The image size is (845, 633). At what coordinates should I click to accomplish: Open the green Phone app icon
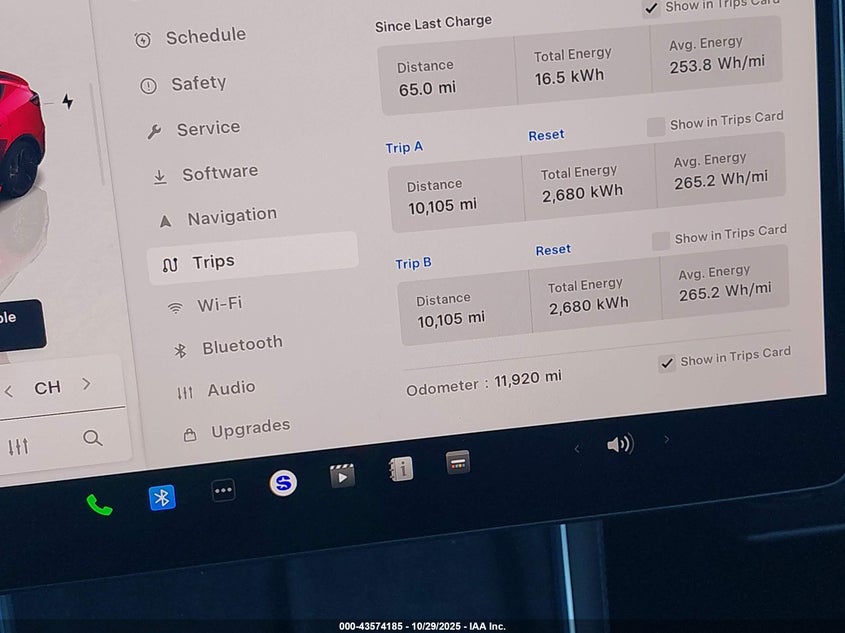point(99,504)
